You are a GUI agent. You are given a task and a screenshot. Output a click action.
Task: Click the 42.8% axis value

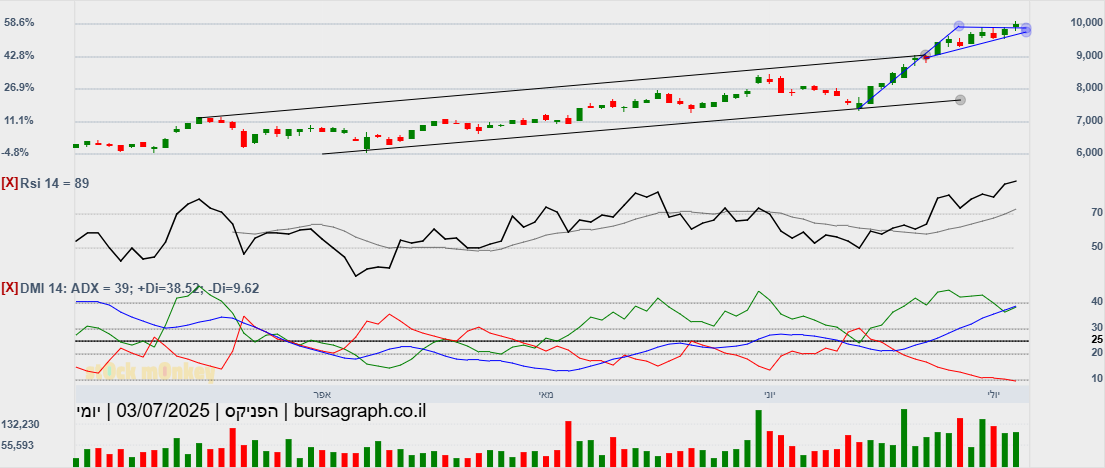pos(20,55)
